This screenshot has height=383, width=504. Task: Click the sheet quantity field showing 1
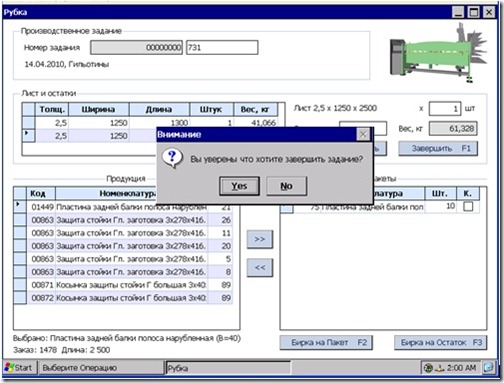[x=445, y=109]
